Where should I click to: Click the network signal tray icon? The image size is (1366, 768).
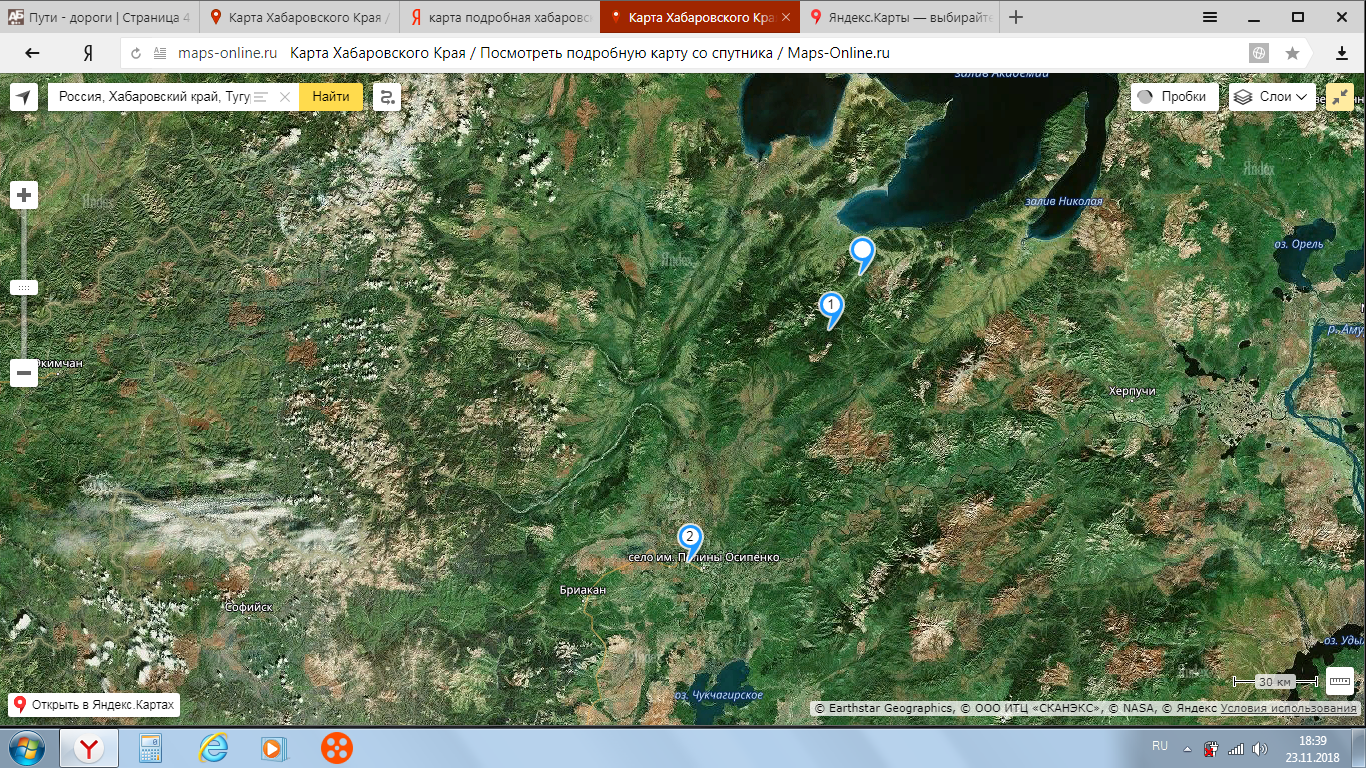tap(1236, 748)
